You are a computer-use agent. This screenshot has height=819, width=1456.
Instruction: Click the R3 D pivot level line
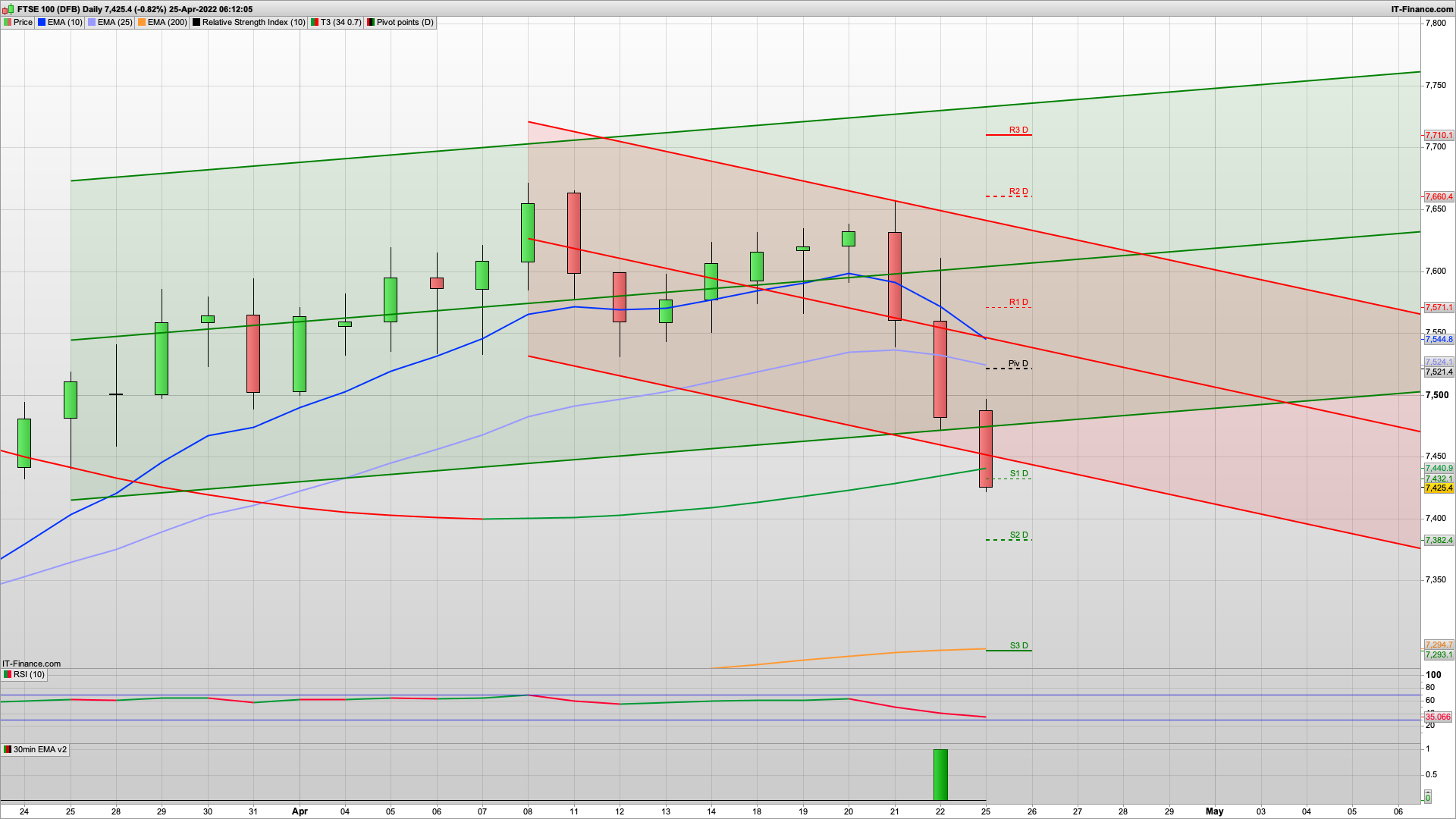pyautogui.click(x=1009, y=135)
